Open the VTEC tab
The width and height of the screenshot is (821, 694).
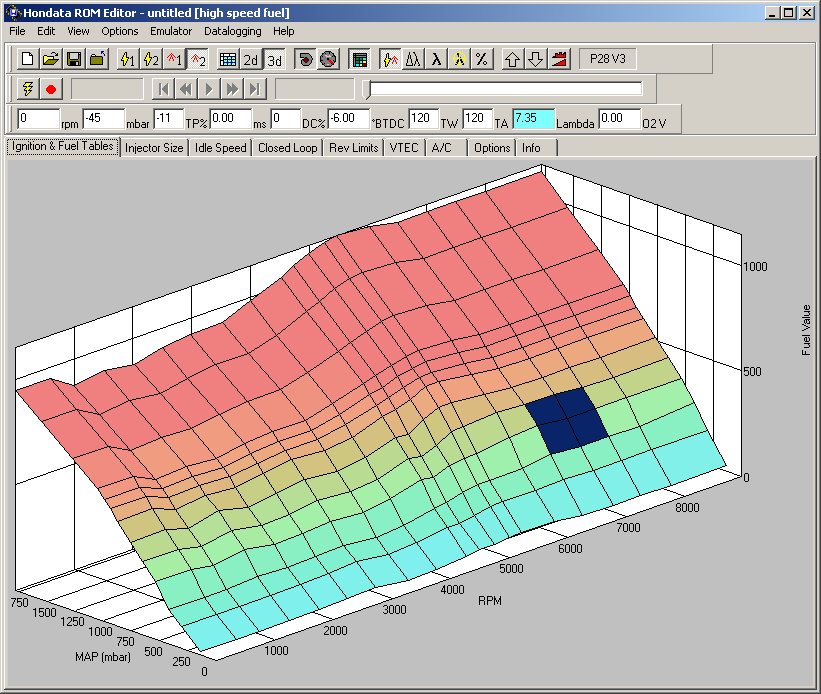point(404,148)
